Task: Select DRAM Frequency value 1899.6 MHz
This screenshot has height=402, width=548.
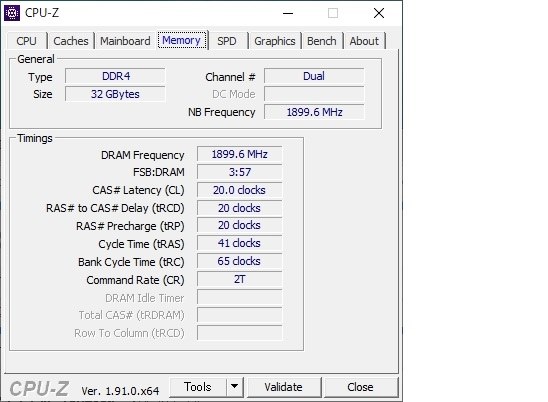Action: click(239, 154)
